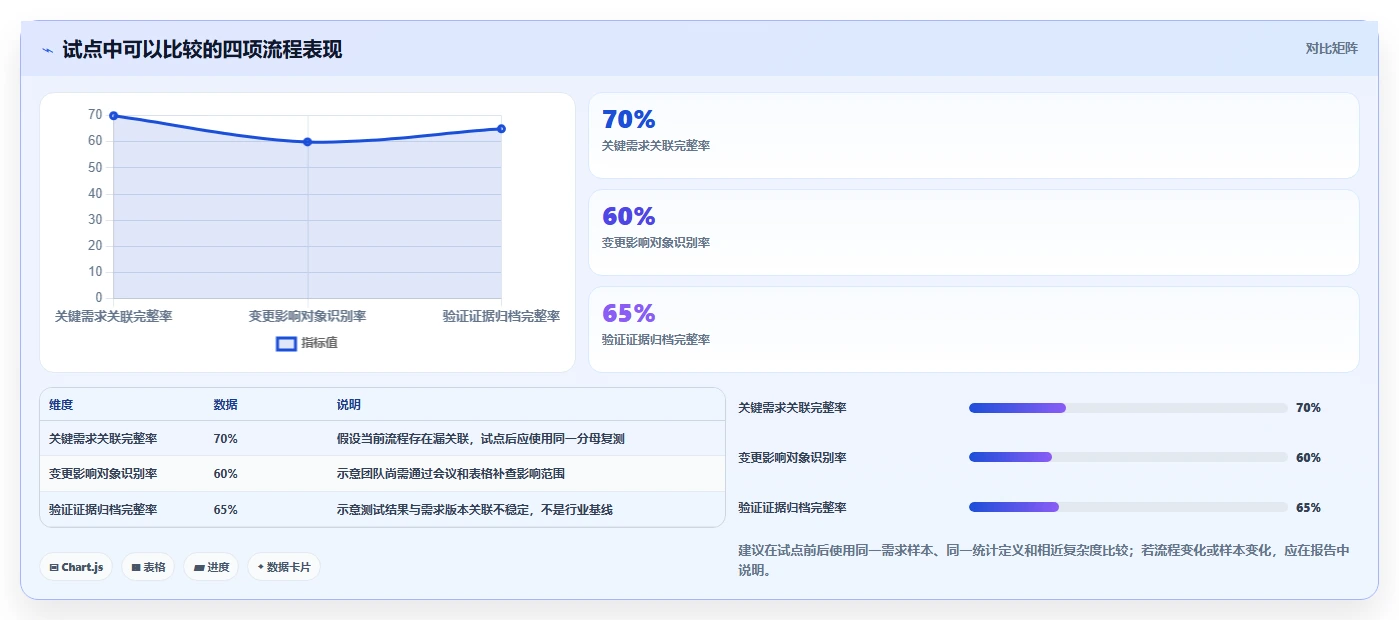Click the 数据卡片 tag chip

(284, 567)
